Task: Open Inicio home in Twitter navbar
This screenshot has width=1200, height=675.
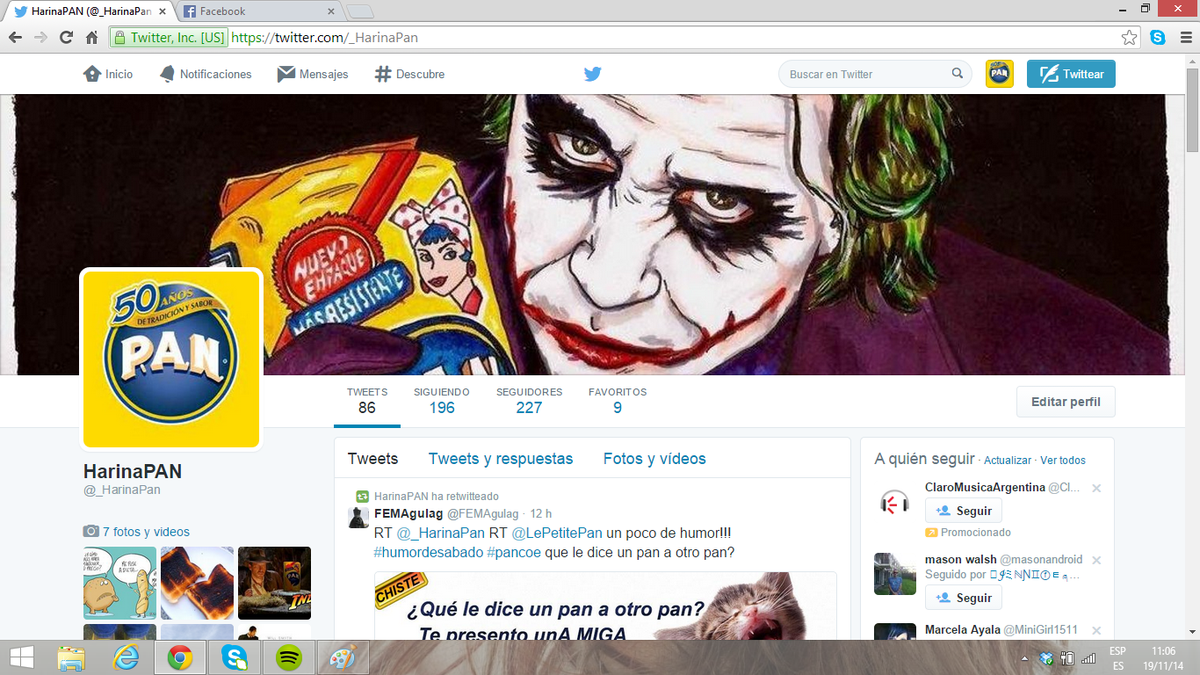Action: coord(108,74)
